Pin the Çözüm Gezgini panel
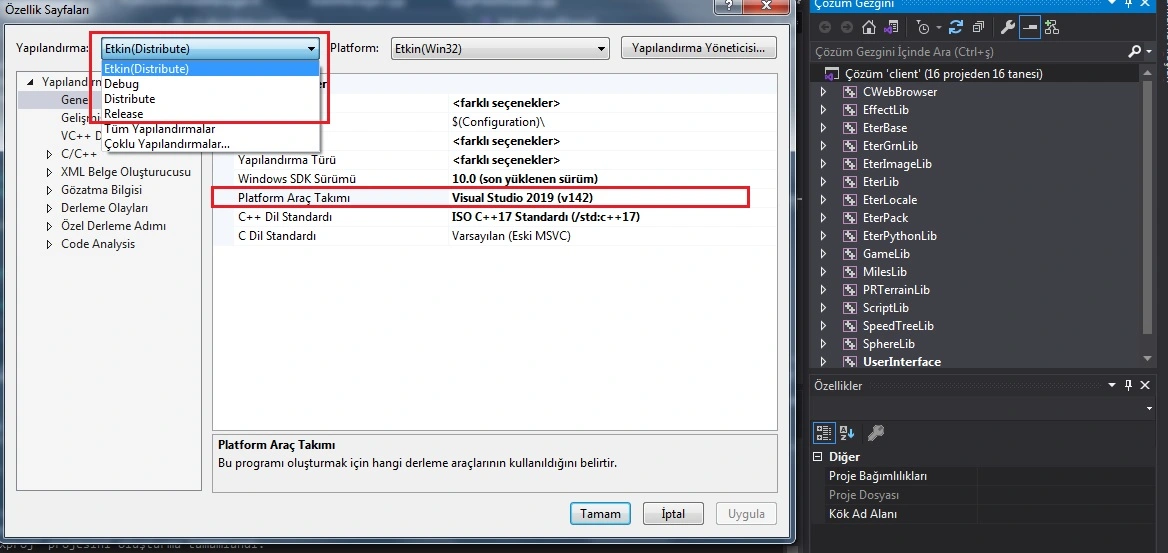 [x=1129, y=4]
